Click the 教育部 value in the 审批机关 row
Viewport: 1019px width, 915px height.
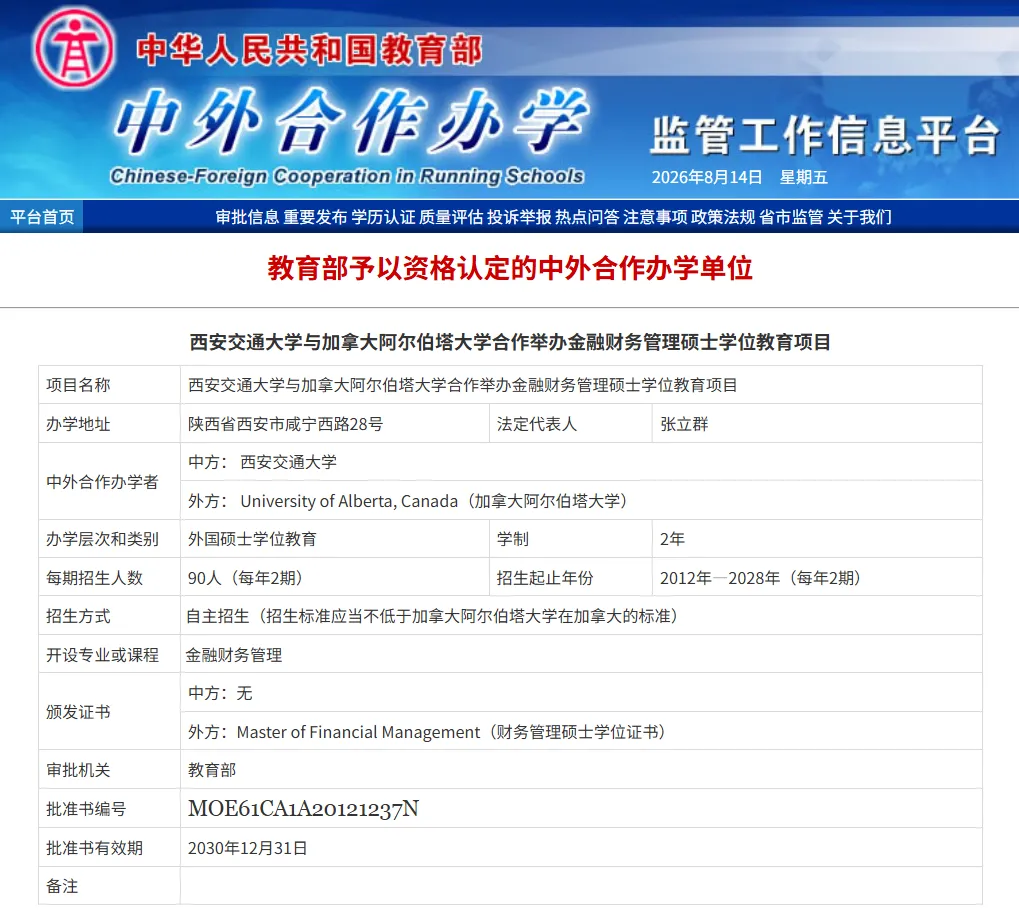point(212,770)
